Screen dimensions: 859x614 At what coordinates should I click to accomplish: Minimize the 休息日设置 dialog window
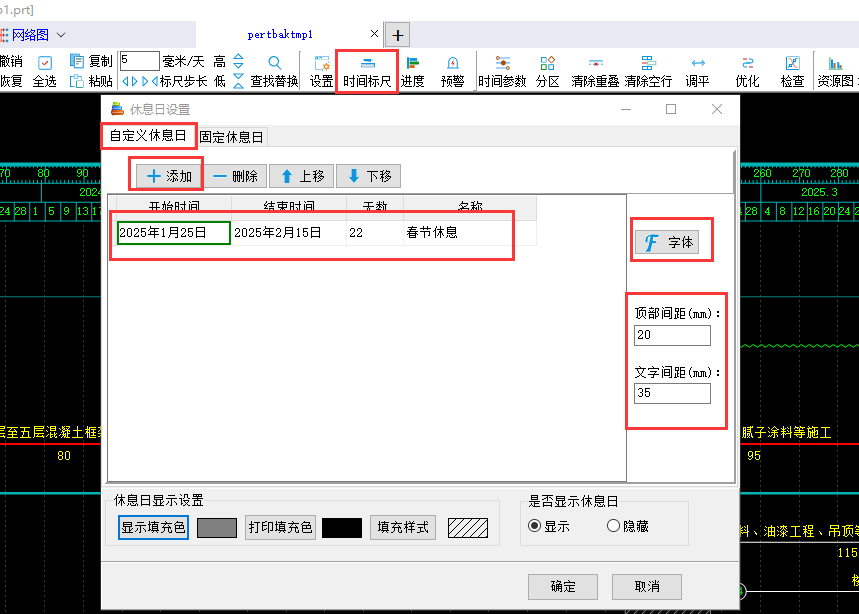626,109
